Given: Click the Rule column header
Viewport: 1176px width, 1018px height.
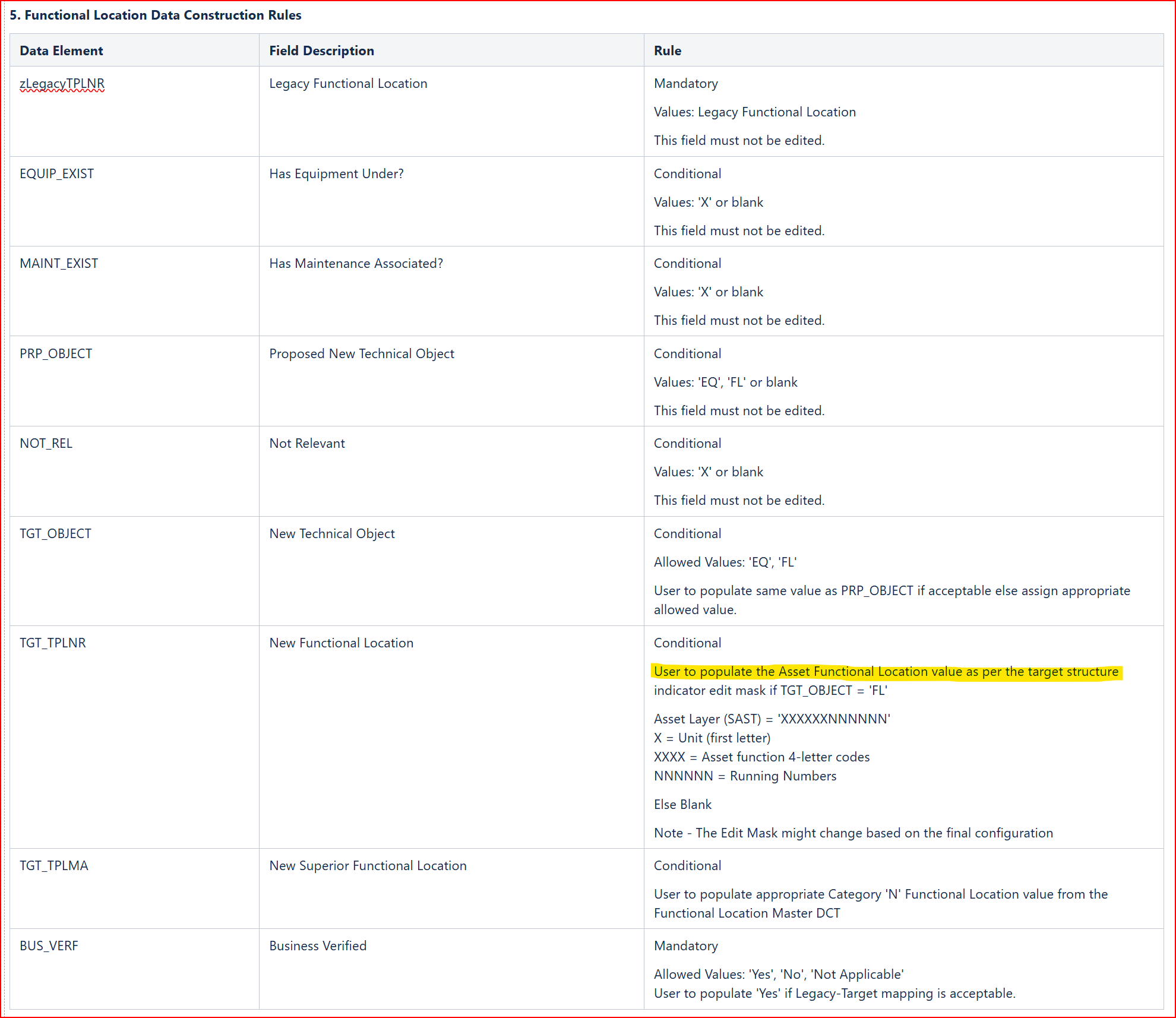Looking at the screenshot, I should tap(667, 50).
